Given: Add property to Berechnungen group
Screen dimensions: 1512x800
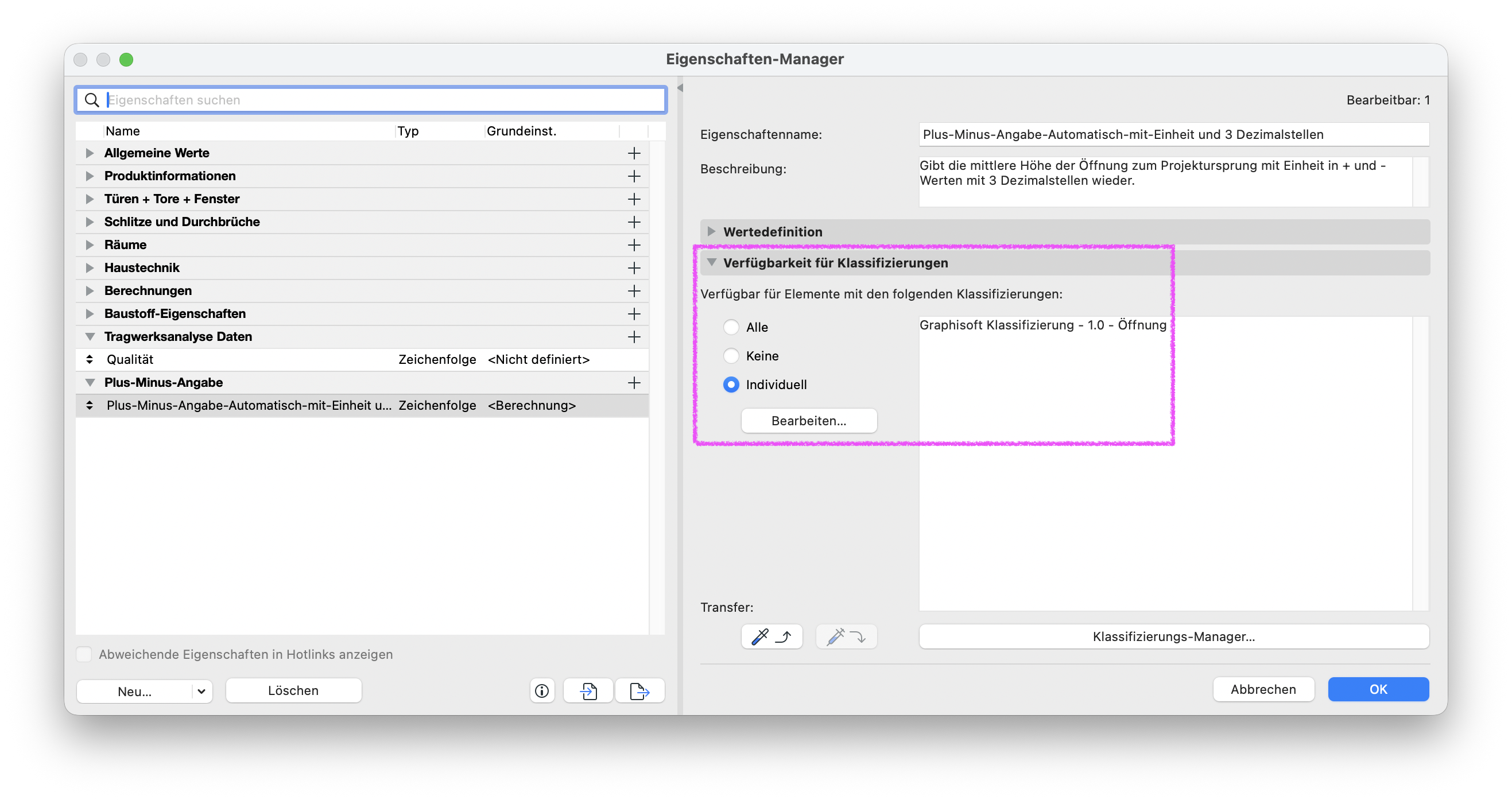Looking at the screenshot, I should (633, 290).
